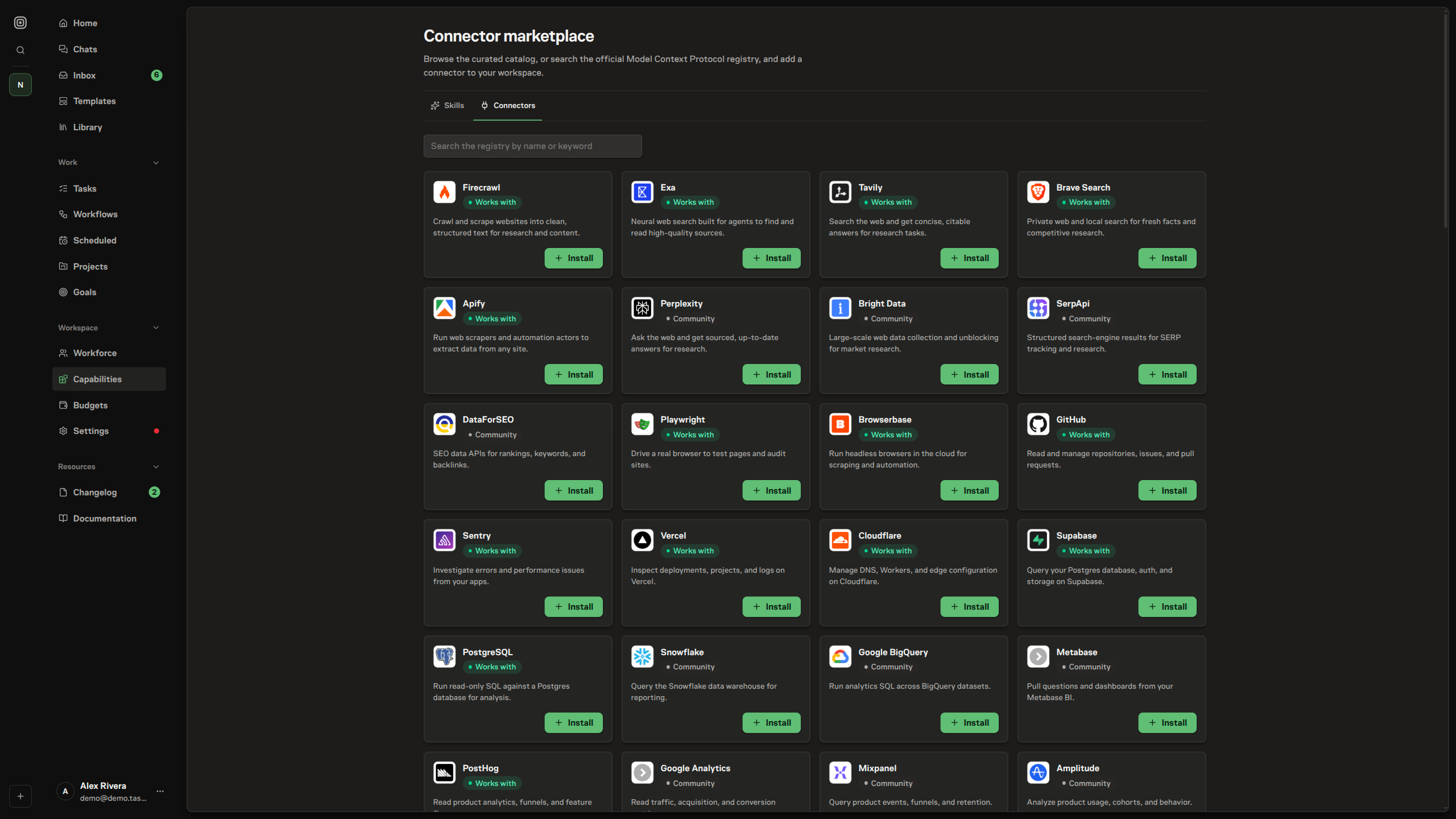Click the Metabase connector logo

tap(1038, 657)
